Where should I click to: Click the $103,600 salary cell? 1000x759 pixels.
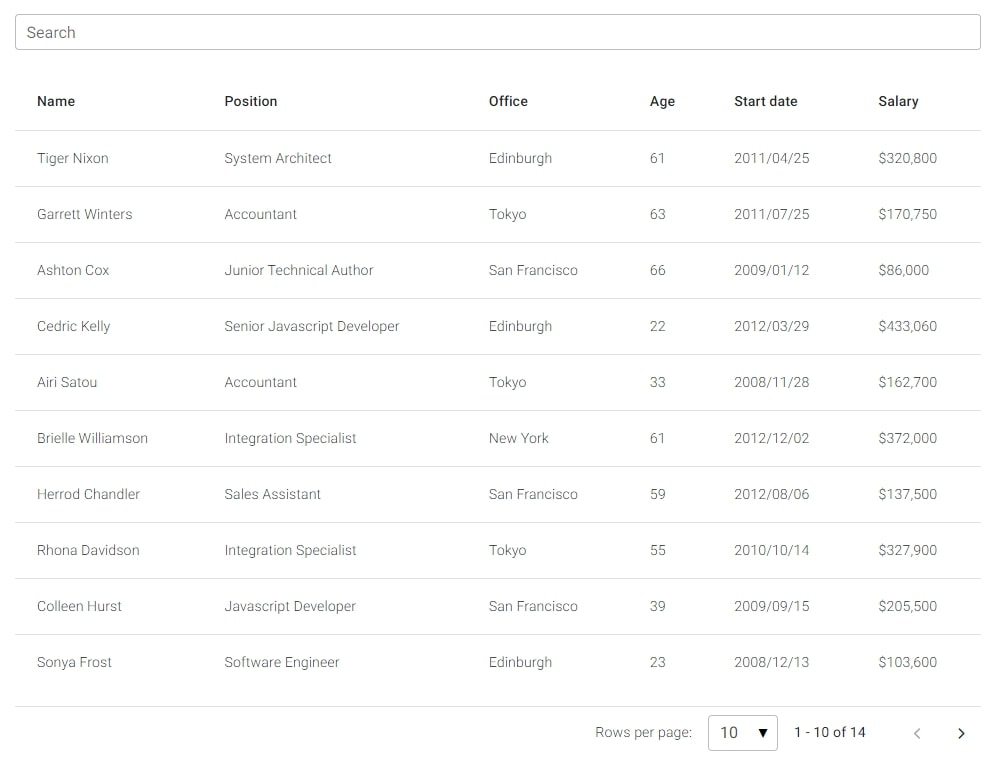[x=908, y=663]
